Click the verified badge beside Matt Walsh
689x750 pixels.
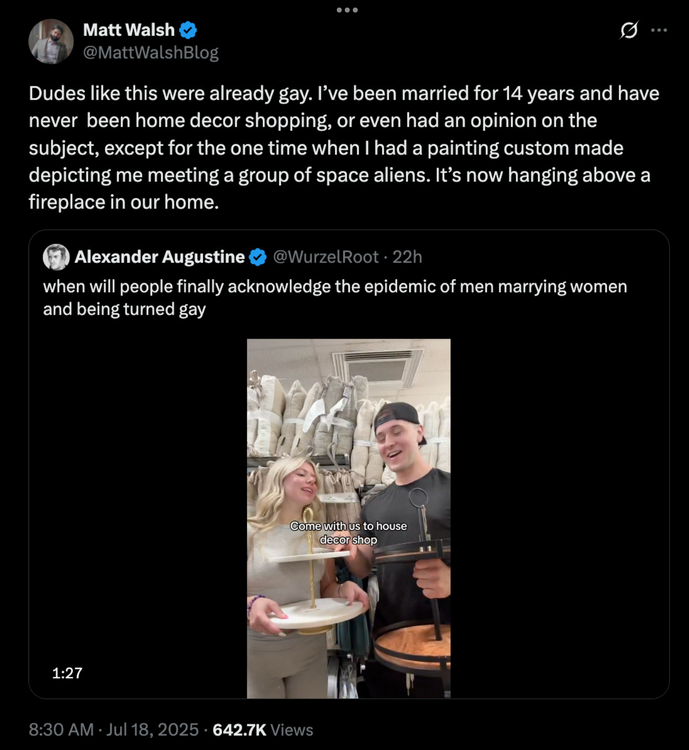187,30
